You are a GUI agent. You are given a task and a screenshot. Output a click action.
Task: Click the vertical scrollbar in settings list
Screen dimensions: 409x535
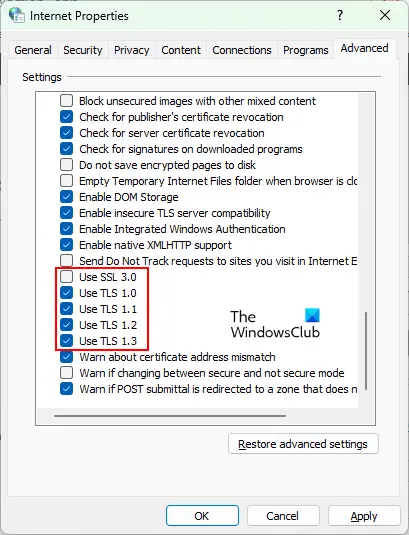coord(366,350)
